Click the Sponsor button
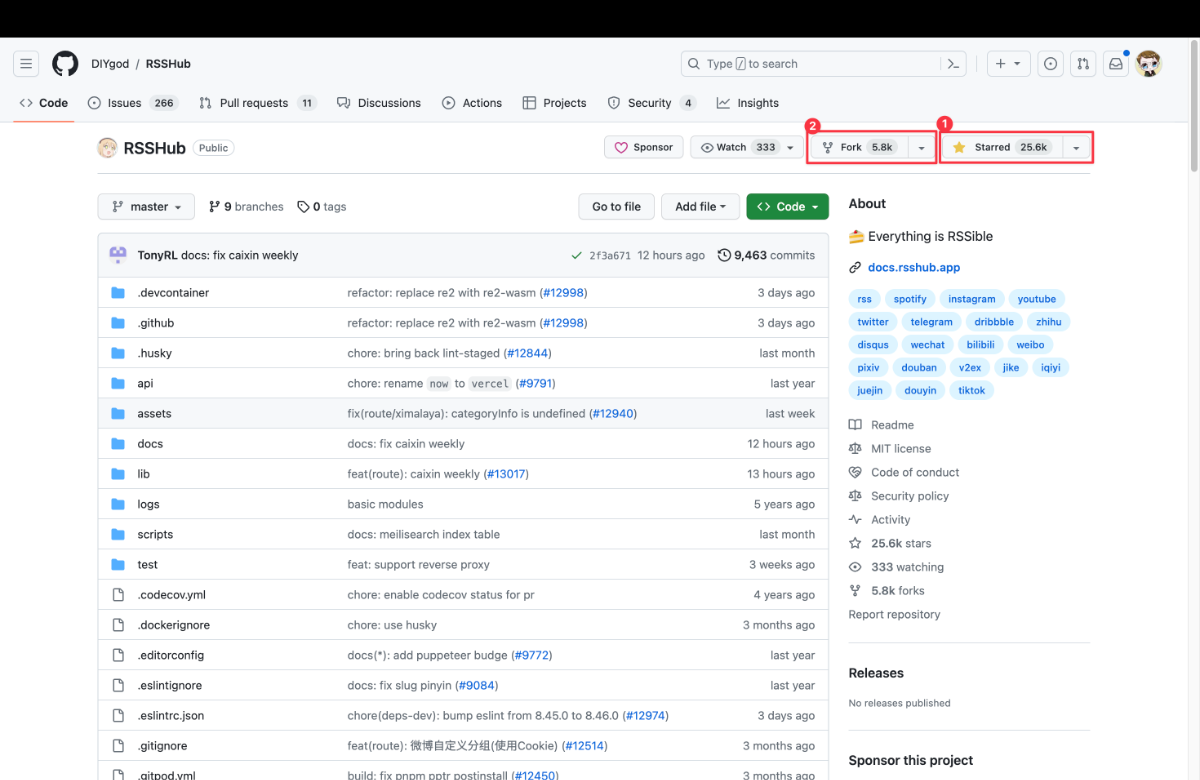 click(644, 147)
